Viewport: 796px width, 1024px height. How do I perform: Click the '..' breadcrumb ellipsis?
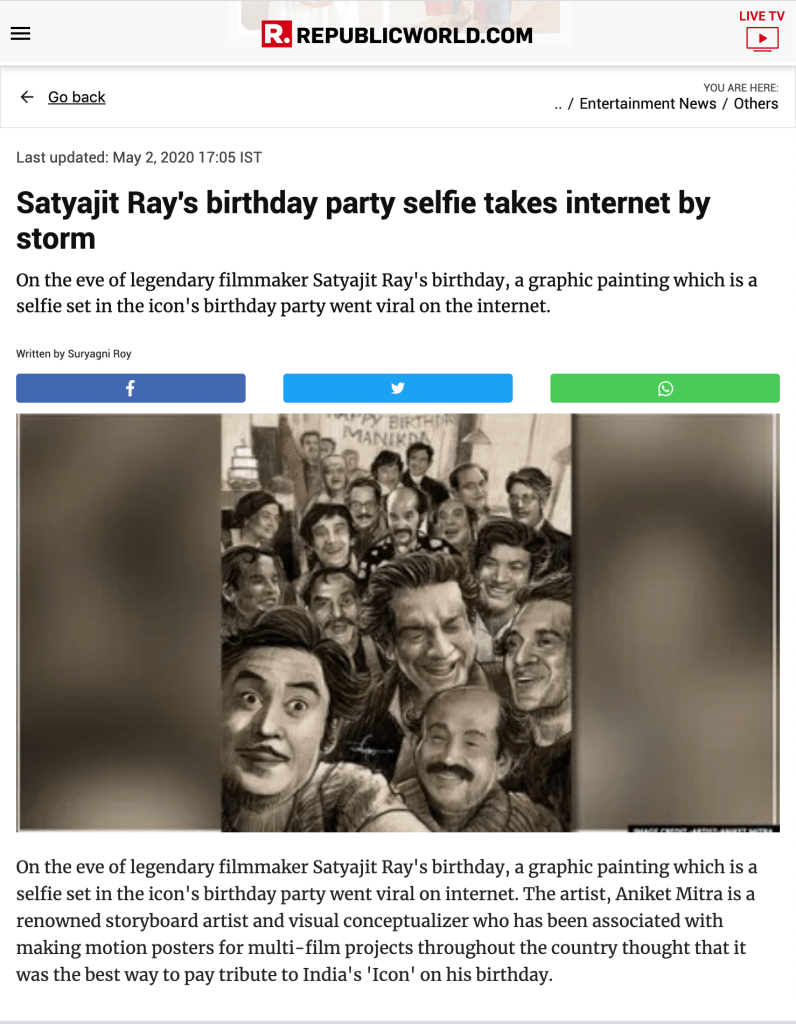click(x=558, y=104)
